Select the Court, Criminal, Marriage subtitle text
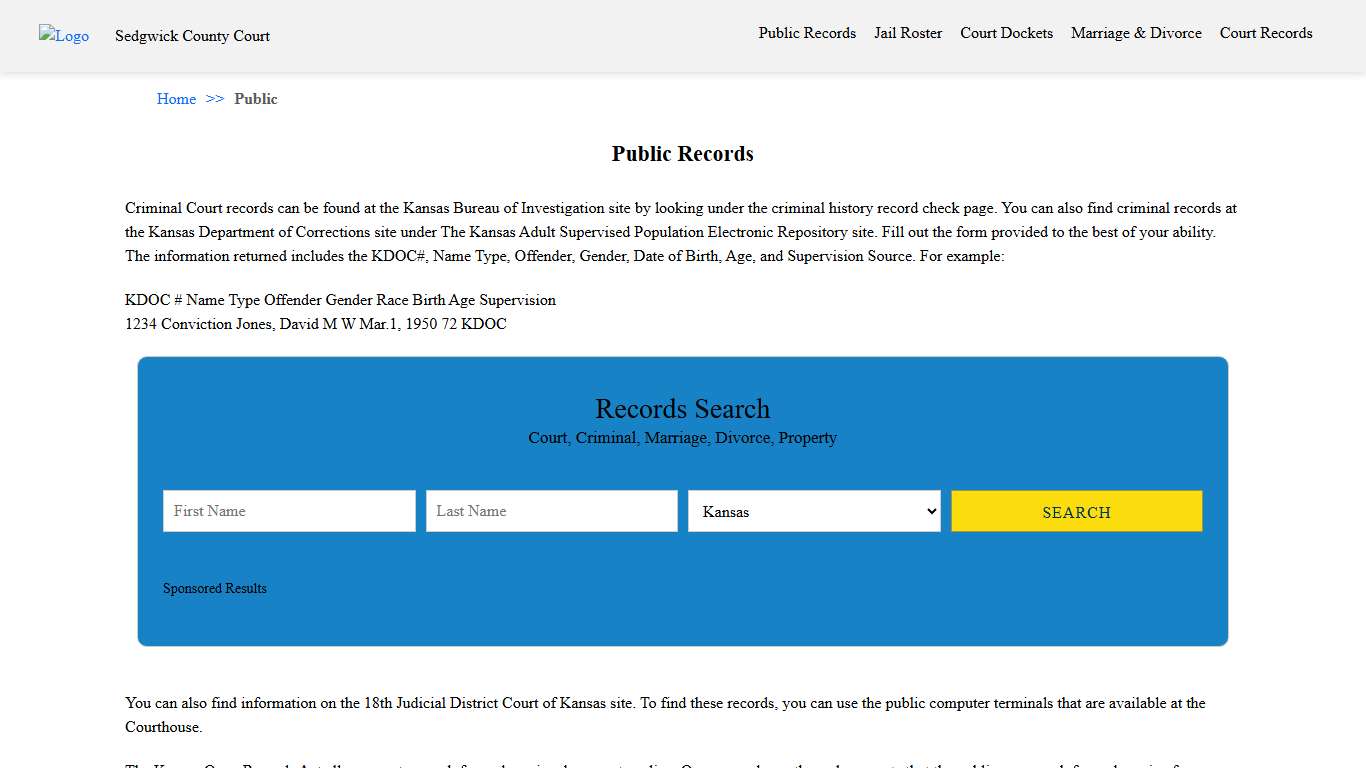Viewport: 1366px width, 768px height. (x=682, y=437)
